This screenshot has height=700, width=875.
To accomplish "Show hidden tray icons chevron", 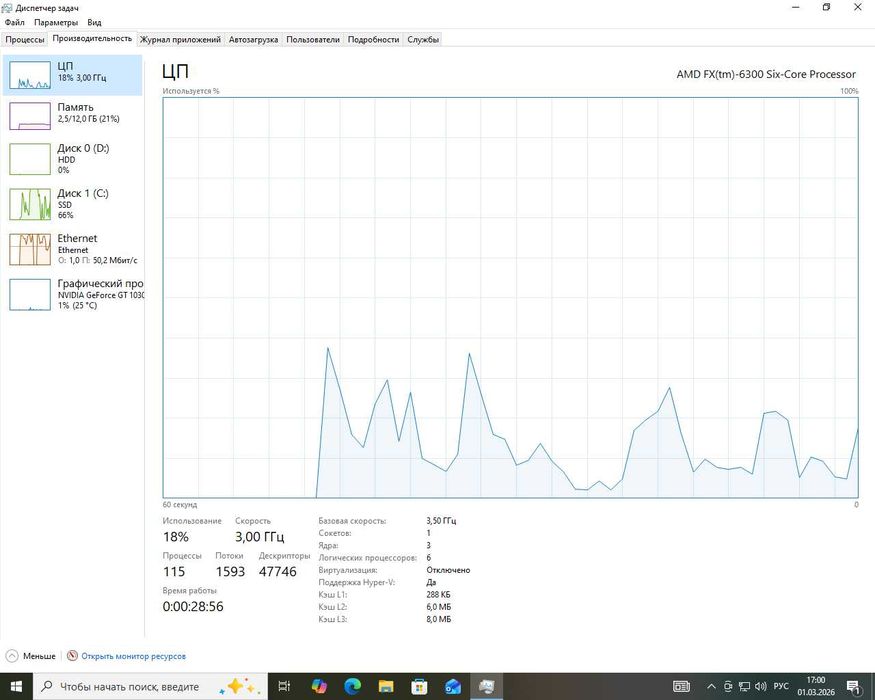I will coord(711,686).
